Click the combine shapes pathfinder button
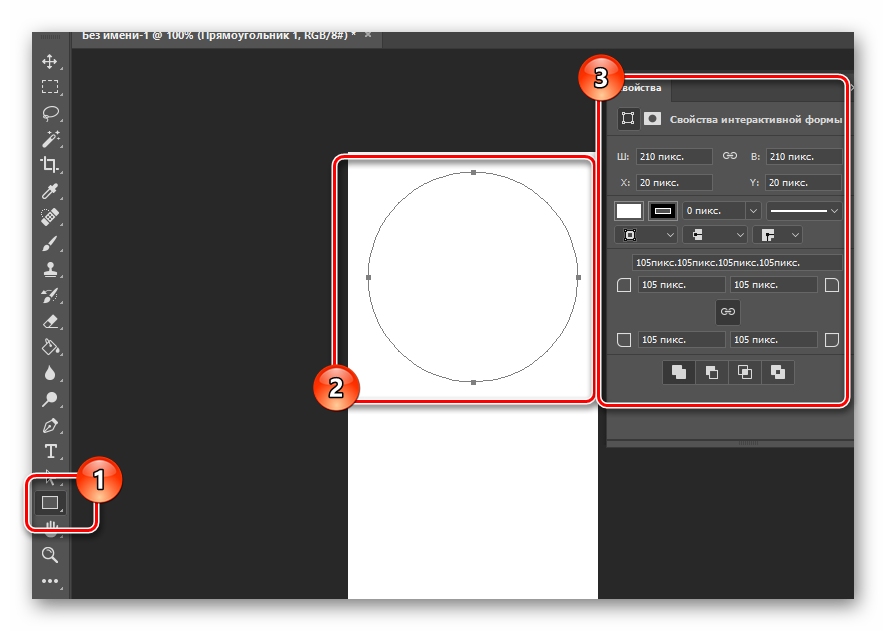This screenshot has height=631, width=886. pyautogui.click(x=679, y=372)
